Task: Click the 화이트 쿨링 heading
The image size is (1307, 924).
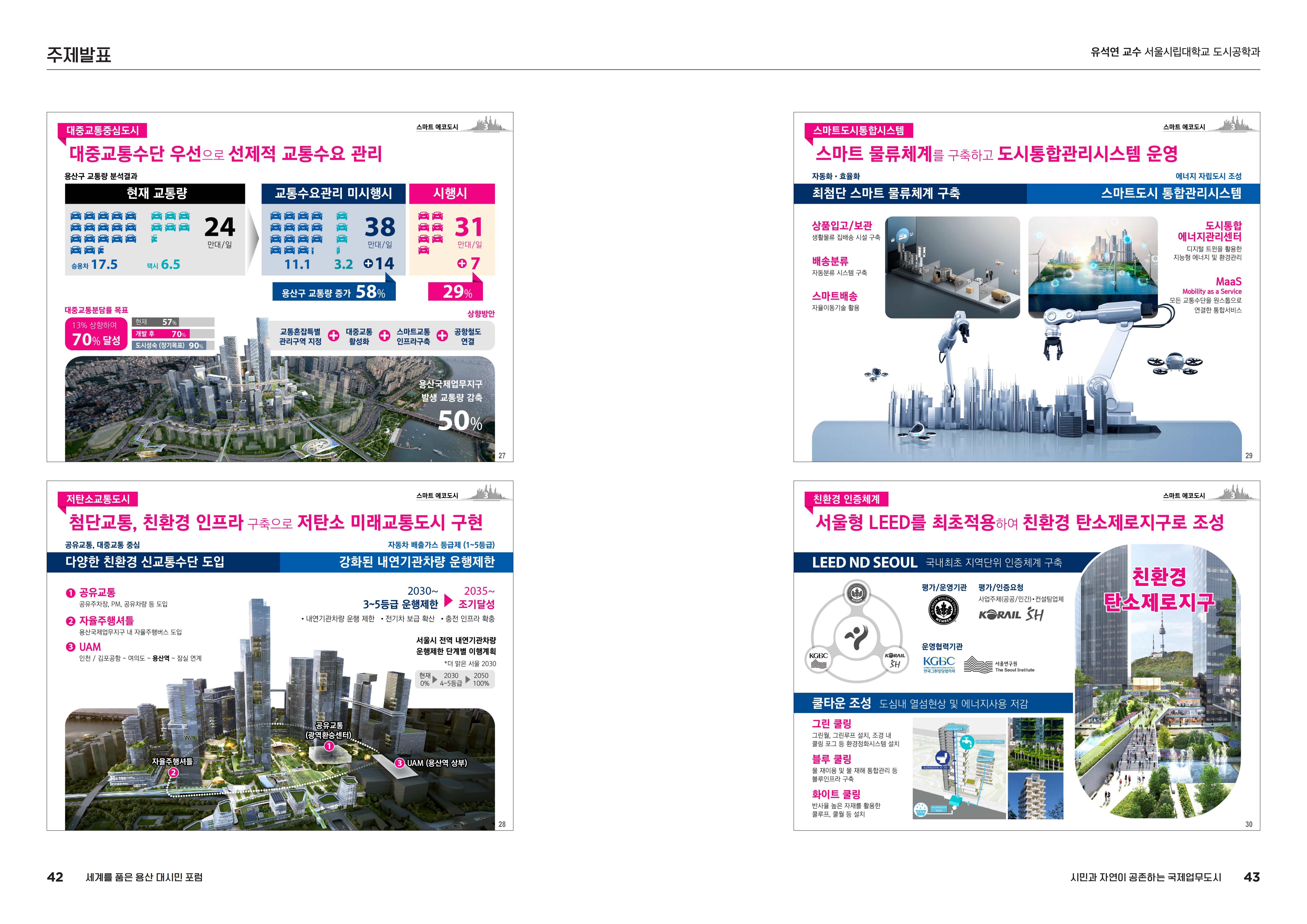Action: pyautogui.click(x=836, y=794)
